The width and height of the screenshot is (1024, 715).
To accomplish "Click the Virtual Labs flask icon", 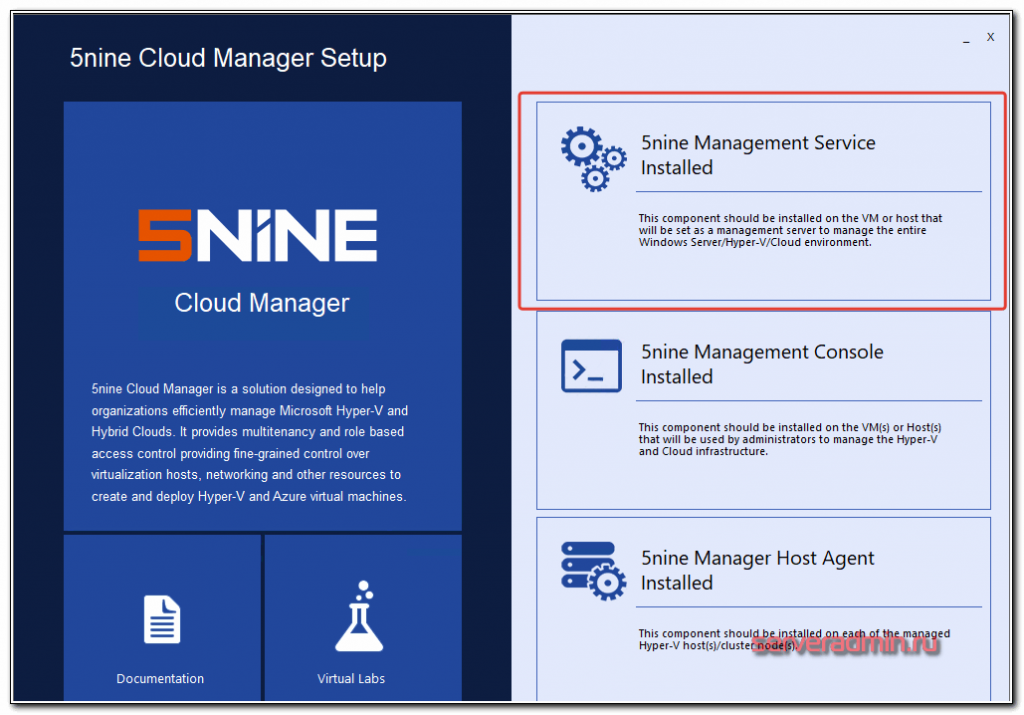I will pyautogui.click(x=359, y=616).
